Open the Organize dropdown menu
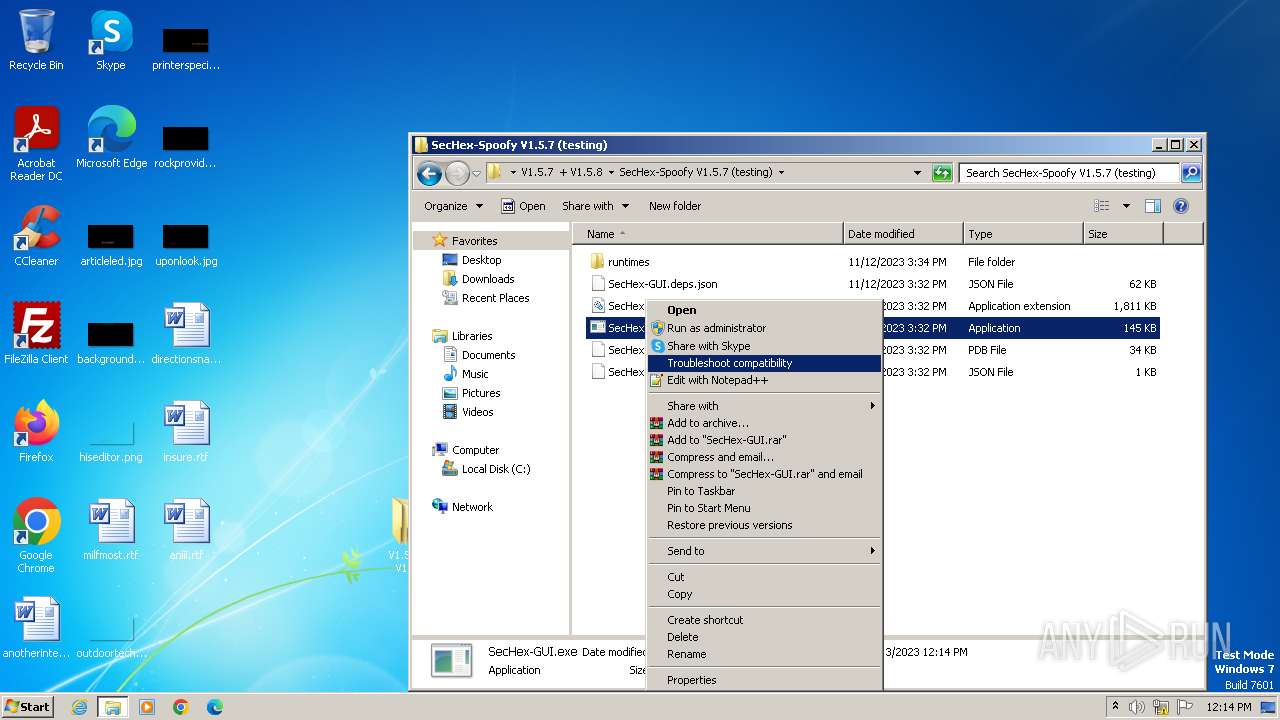The height and width of the screenshot is (720, 1280). pyautogui.click(x=453, y=206)
